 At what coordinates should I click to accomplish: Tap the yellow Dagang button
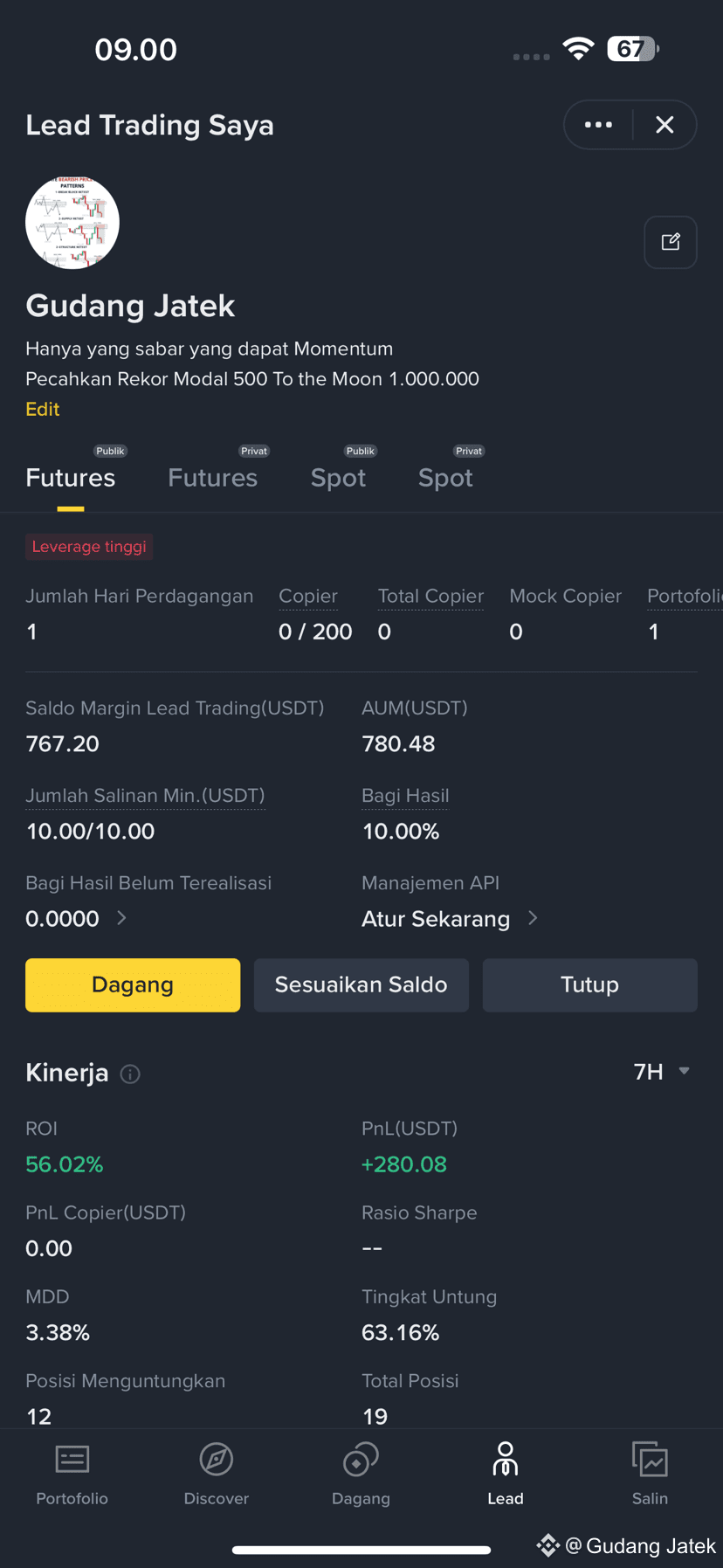pos(133,984)
